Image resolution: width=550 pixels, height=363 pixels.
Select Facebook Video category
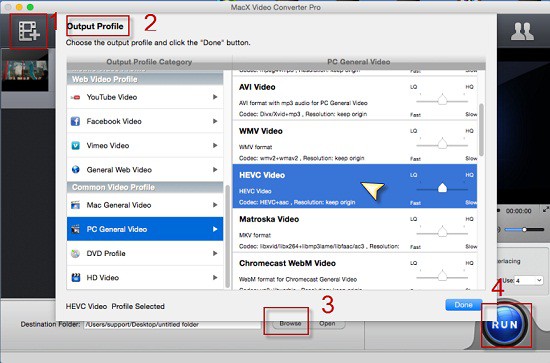tap(145, 121)
